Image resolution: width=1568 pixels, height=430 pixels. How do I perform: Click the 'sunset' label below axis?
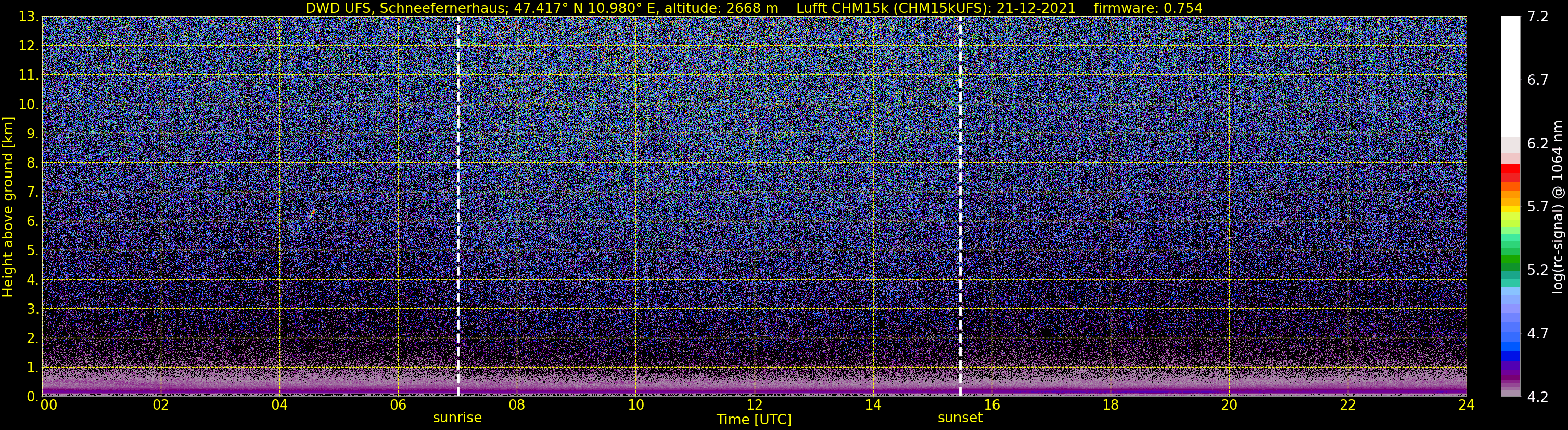960,418
